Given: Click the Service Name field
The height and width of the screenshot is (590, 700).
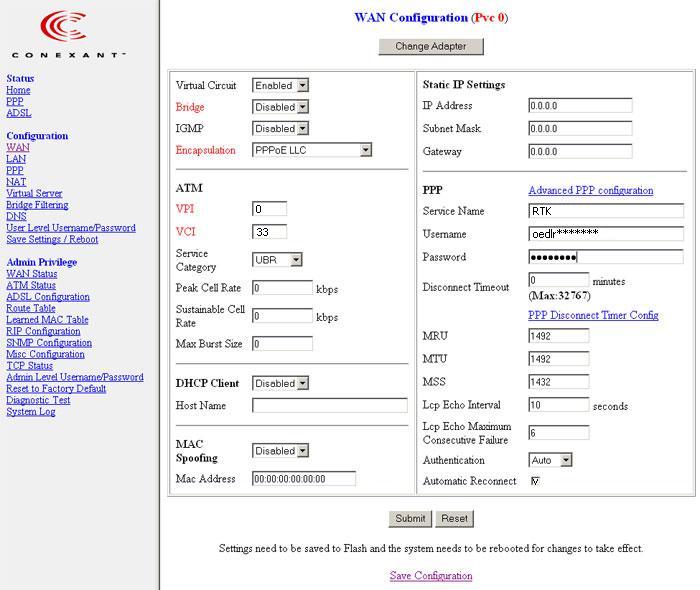Looking at the screenshot, I should tap(606, 211).
